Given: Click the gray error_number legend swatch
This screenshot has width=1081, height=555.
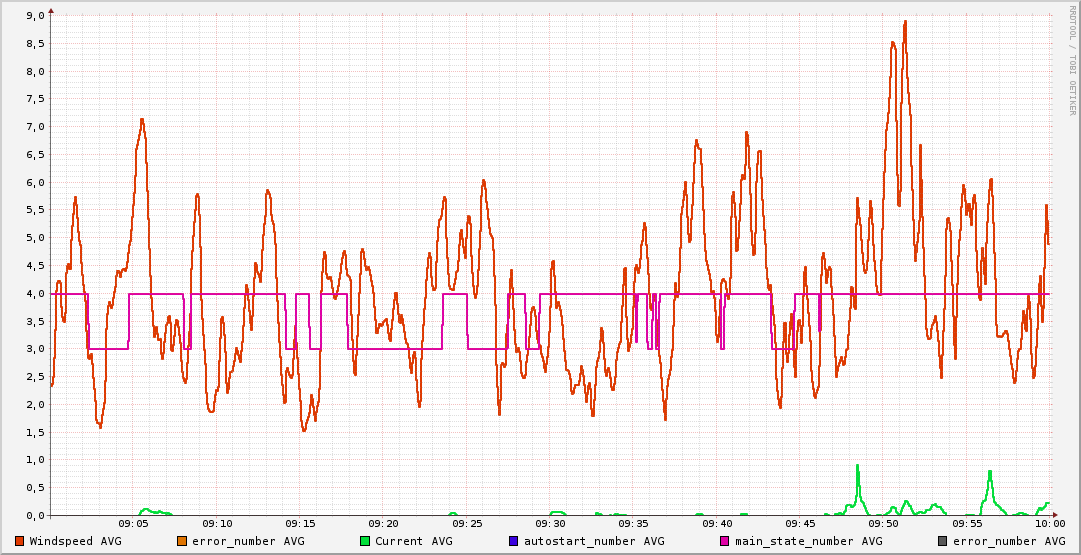Looking at the screenshot, I should pyautogui.click(x=942, y=541).
